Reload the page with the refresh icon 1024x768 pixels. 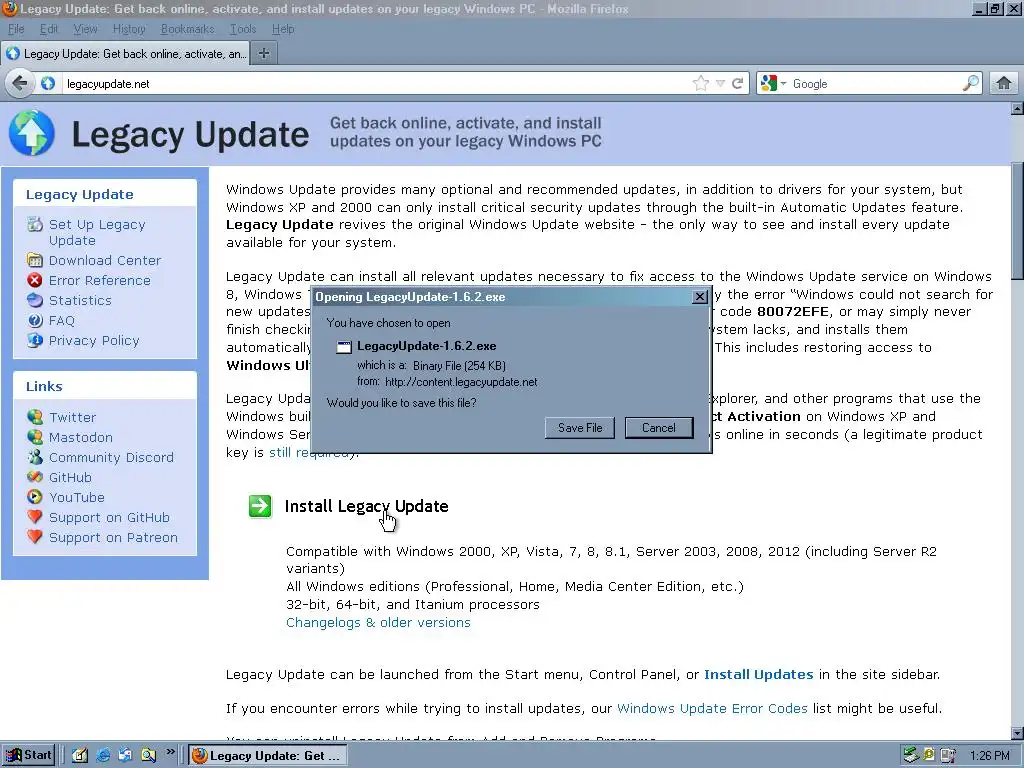pos(737,84)
